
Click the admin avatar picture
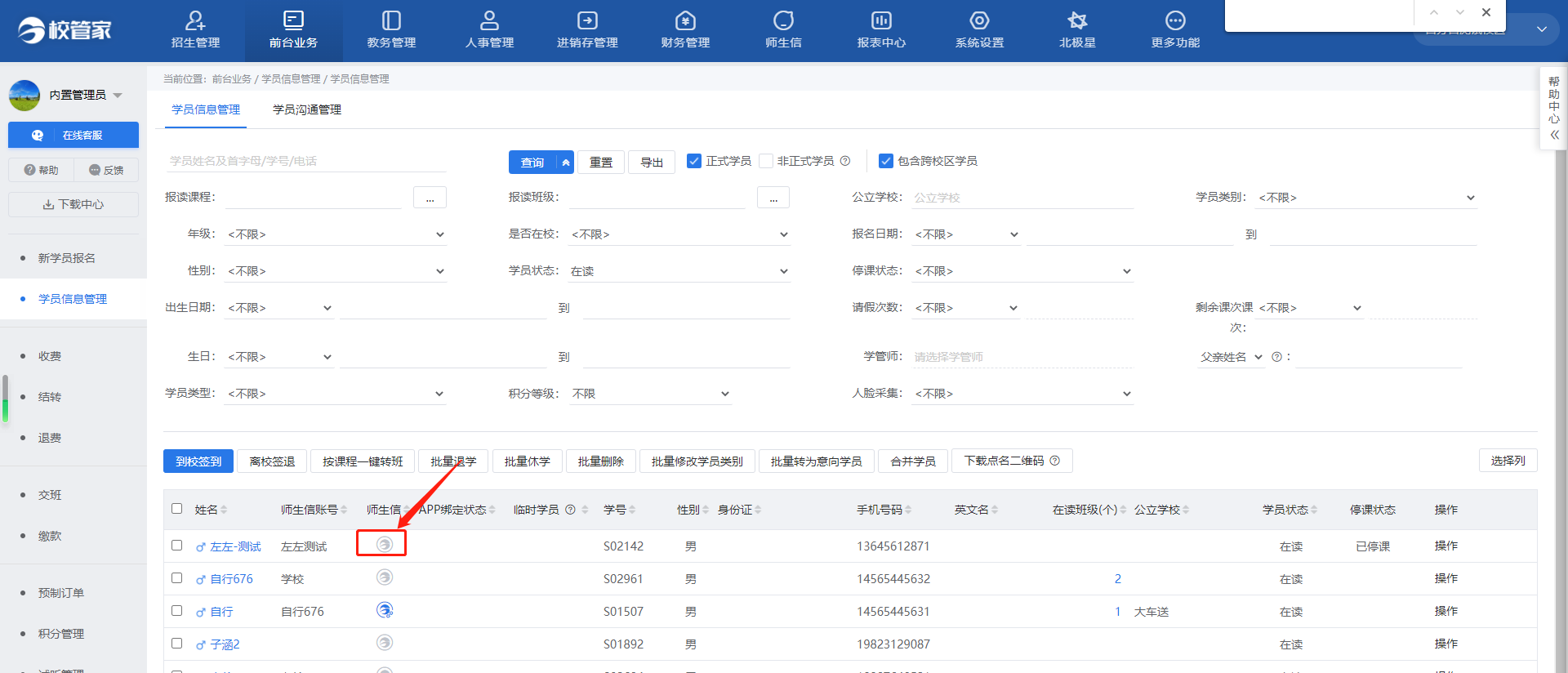tap(24, 96)
